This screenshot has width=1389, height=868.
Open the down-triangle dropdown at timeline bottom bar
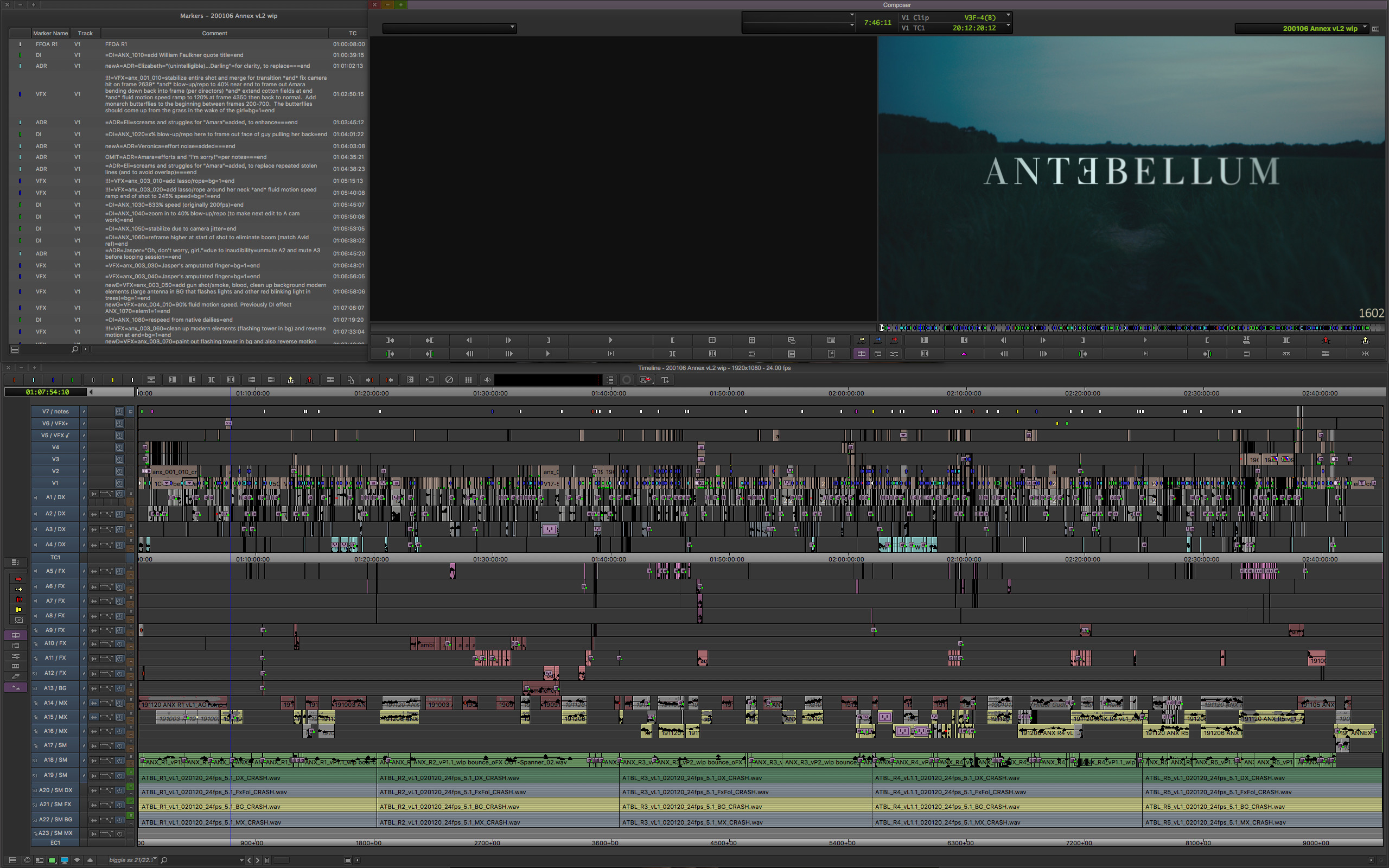(77, 860)
